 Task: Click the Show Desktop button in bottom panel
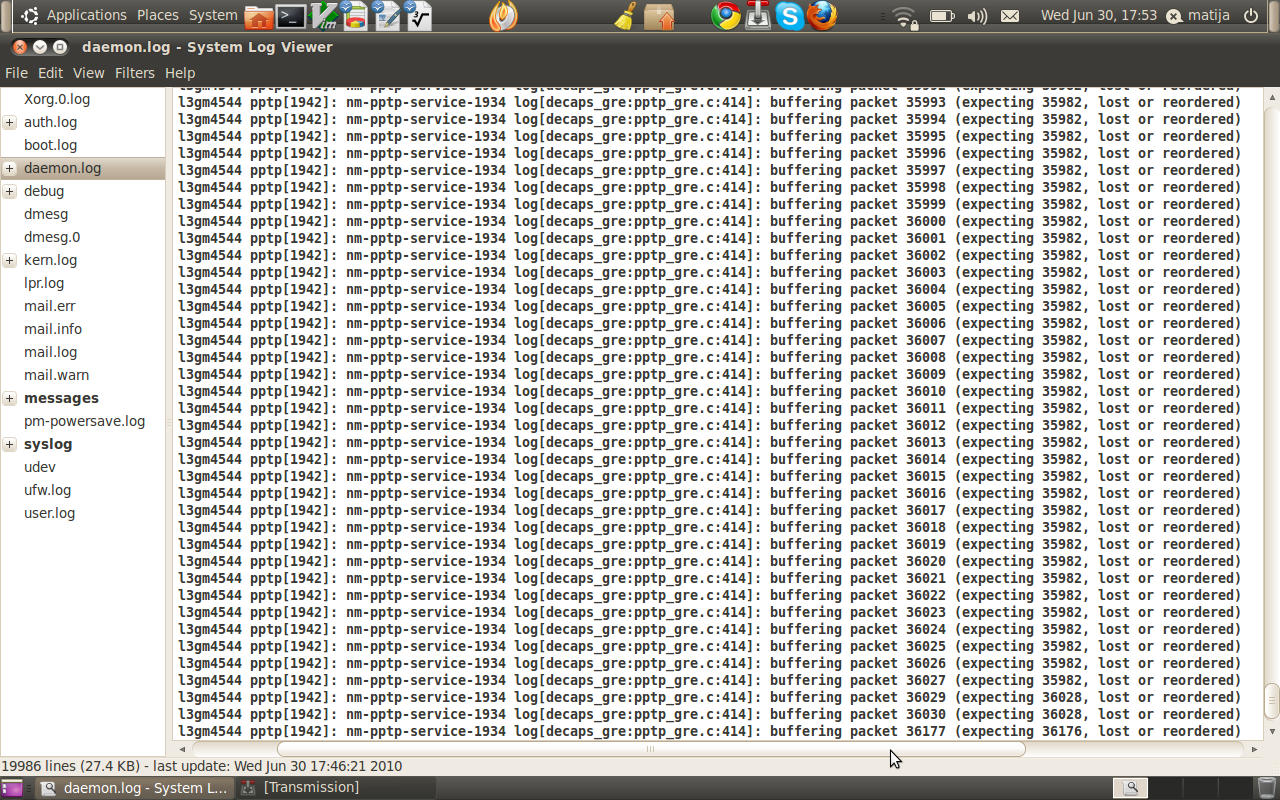point(12,788)
